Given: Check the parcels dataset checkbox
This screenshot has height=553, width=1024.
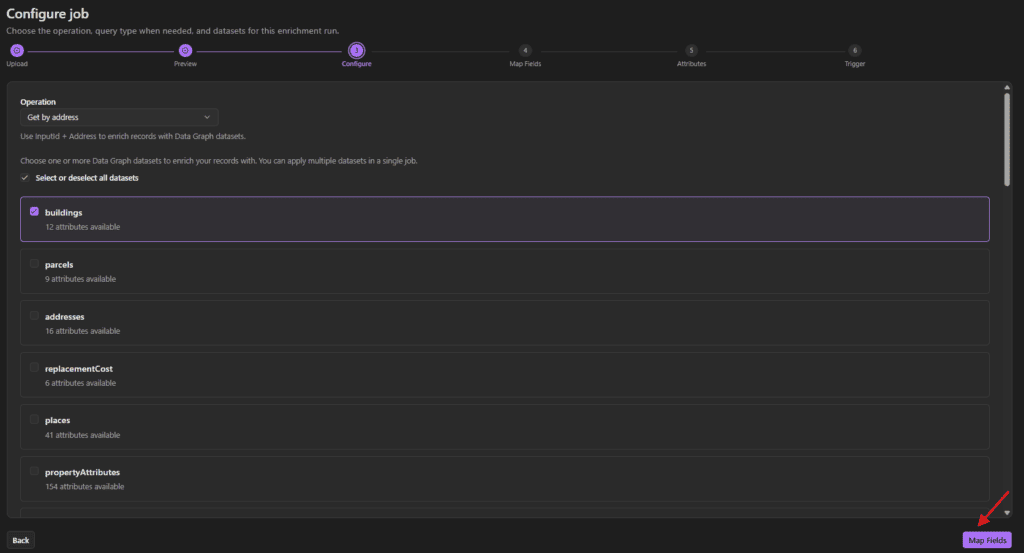Looking at the screenshot, I should tap(34, 264).
